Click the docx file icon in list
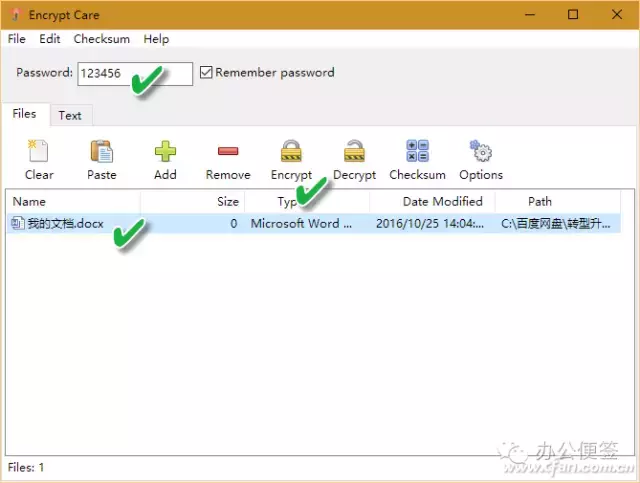Viewport: 640px width, 483px height. click(x=18, y=223)
